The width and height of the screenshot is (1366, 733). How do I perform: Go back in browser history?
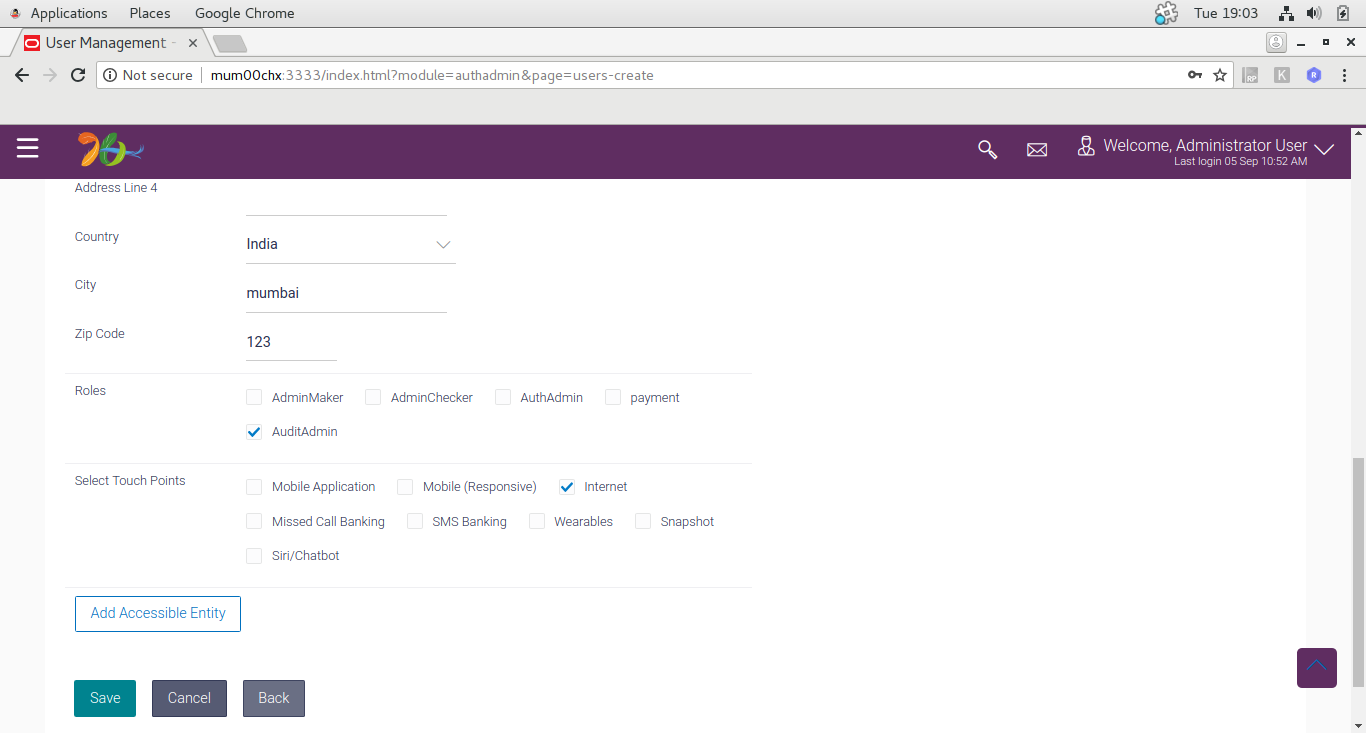coord(22,75)
